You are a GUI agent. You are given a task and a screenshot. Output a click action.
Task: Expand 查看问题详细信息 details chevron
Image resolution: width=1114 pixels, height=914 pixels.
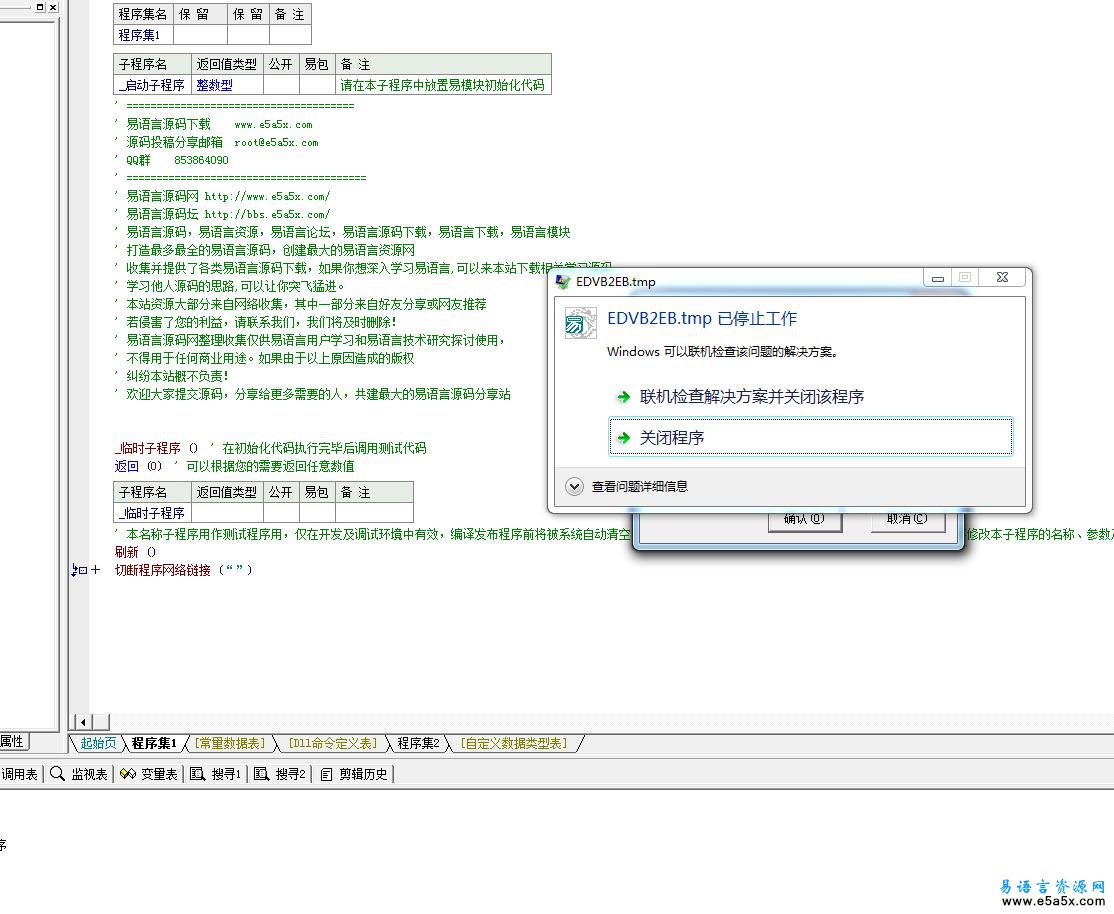tap(574, 487)
